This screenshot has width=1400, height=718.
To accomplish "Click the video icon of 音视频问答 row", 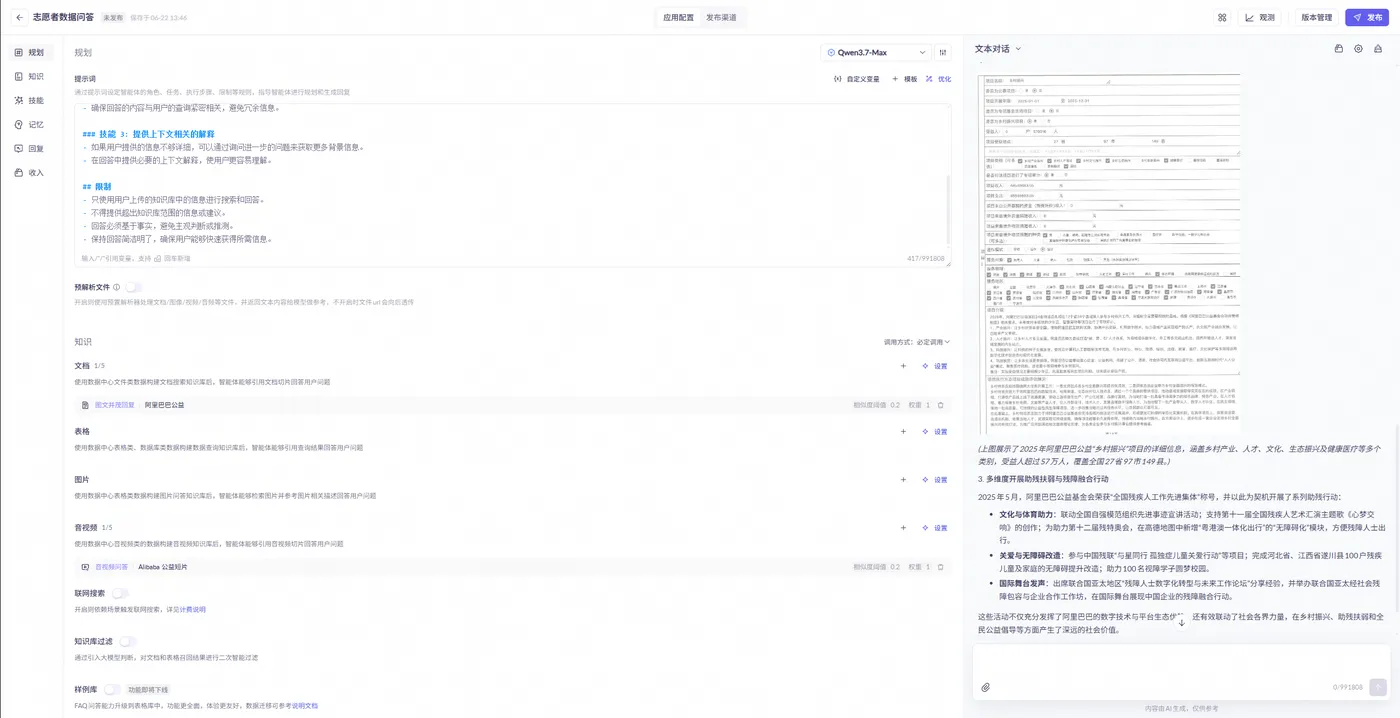I will click(86, 567).
